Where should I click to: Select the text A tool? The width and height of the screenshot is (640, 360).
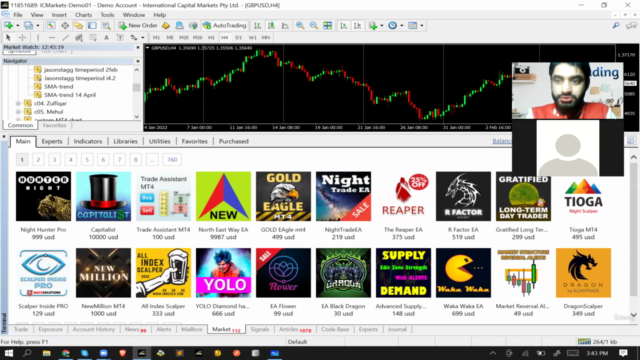pyautogui.click(x=106, y=38)
